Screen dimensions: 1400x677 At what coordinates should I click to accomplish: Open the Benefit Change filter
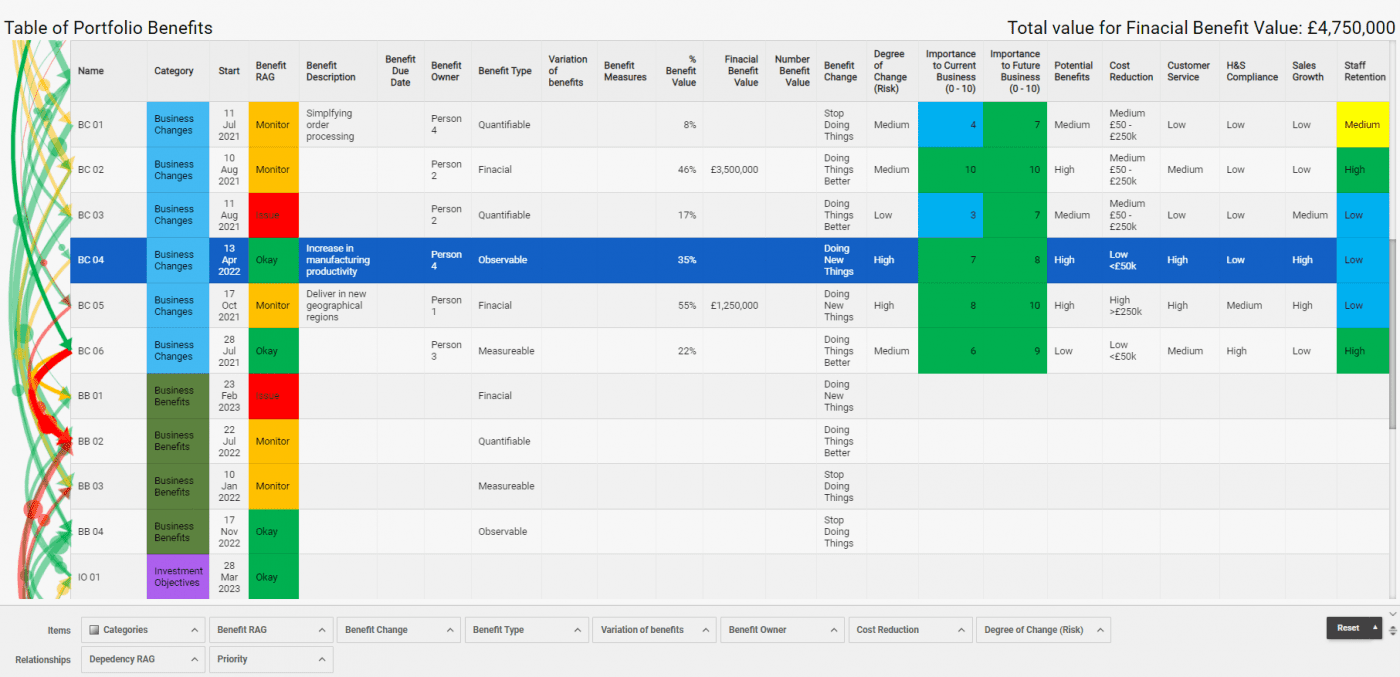(x=397, y=629)
